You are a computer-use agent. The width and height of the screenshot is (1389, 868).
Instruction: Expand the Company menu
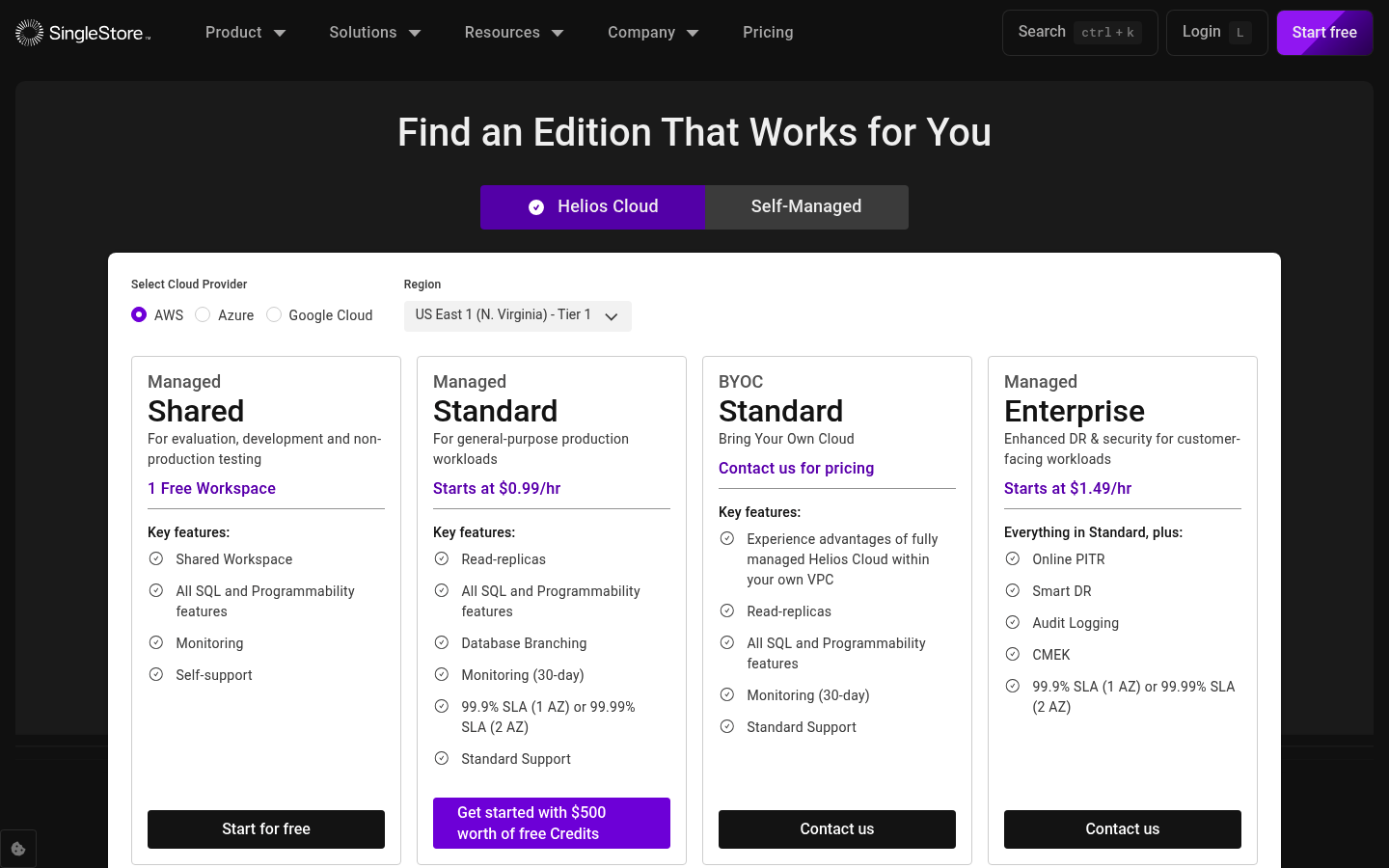[652, 33]
